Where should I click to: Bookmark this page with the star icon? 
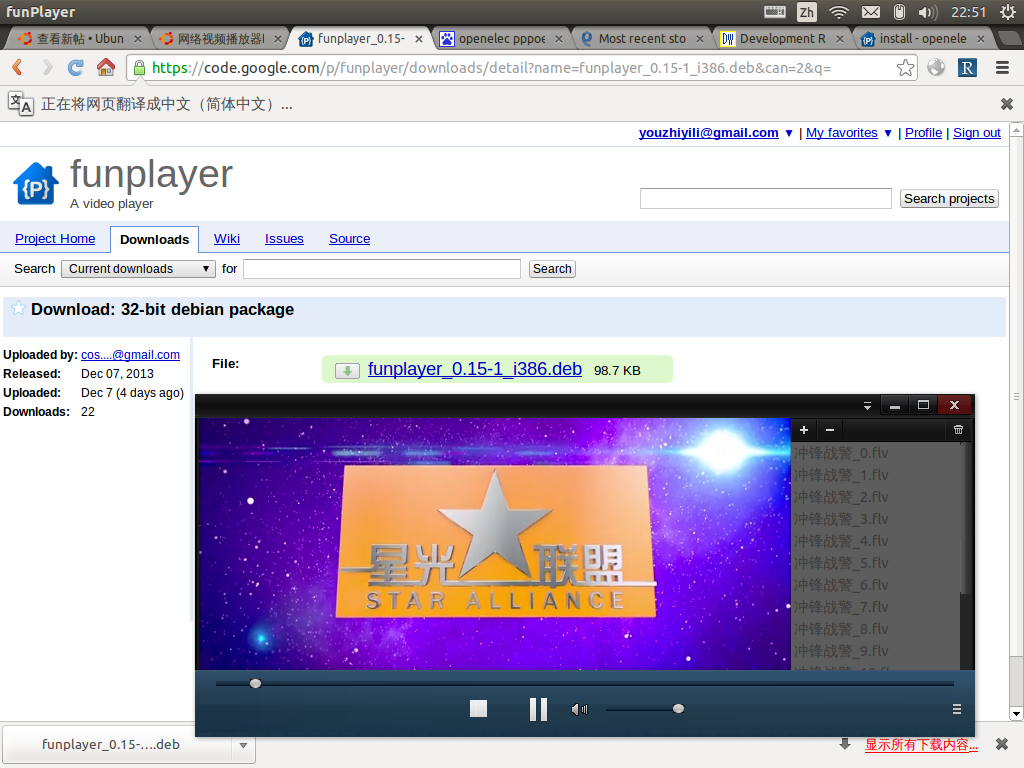(905, 67)
